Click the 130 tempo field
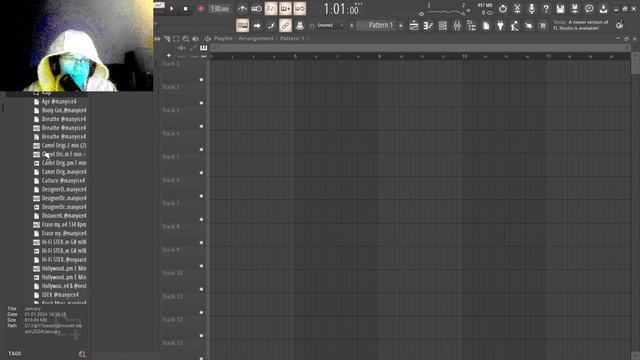Image resolution: width=640 pixels, height=360 pixels. [x=220, y=9]
